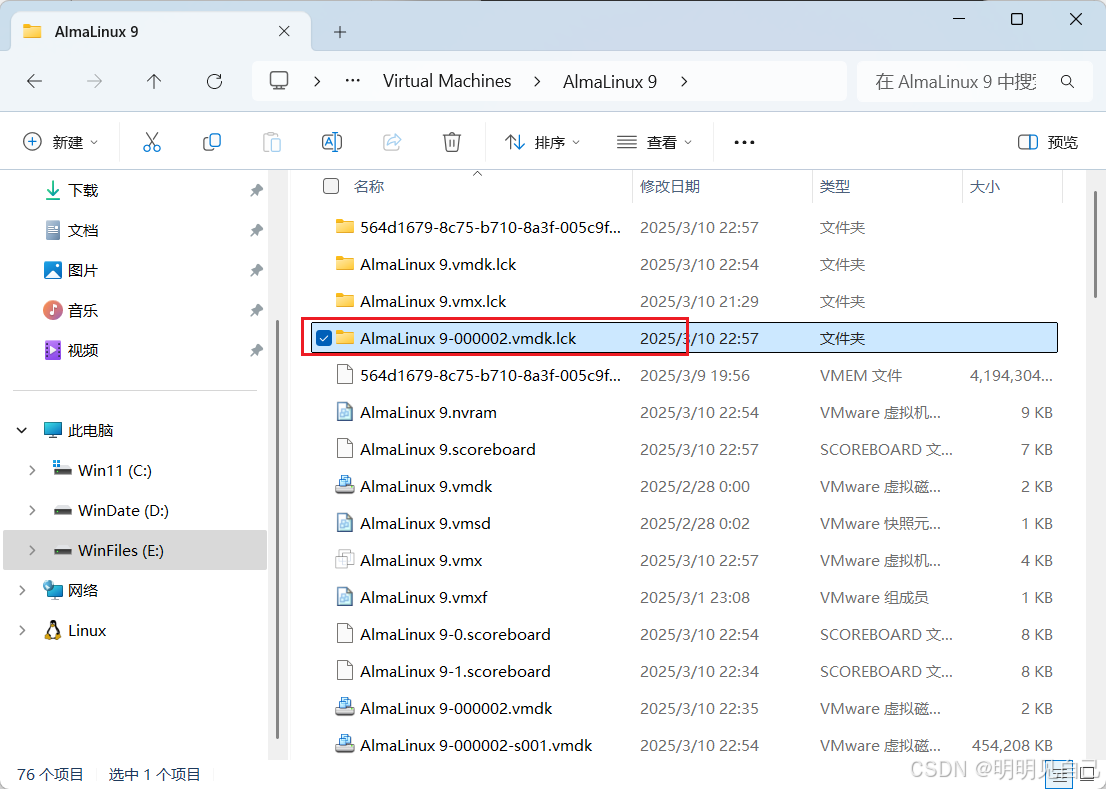Click the Delete trash can icon
The image size is (1106, 789).
pos(451,142)
